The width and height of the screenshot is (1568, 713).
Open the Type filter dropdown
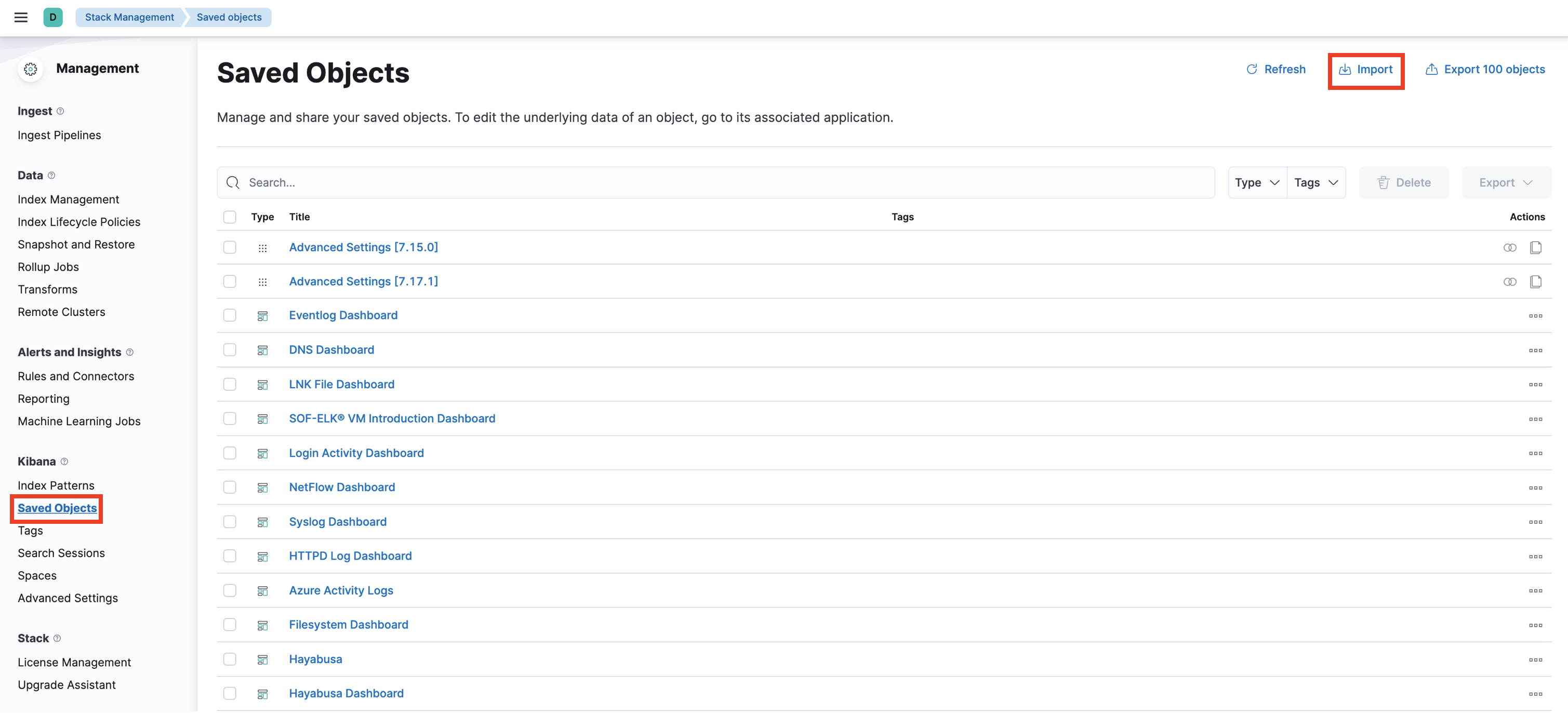(x=1256, y=182)
